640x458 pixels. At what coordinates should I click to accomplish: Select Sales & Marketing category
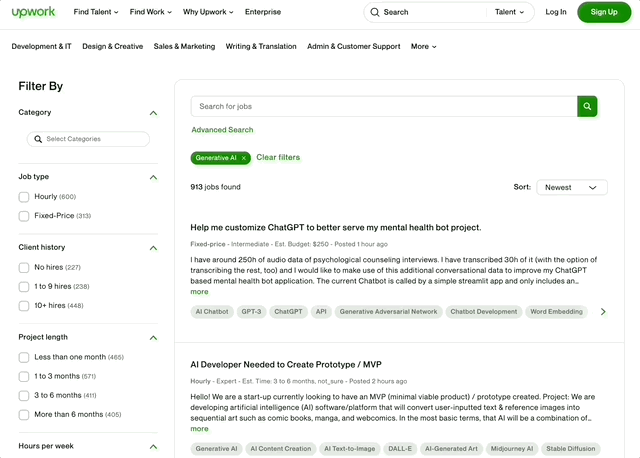click(x=184, y=47)
